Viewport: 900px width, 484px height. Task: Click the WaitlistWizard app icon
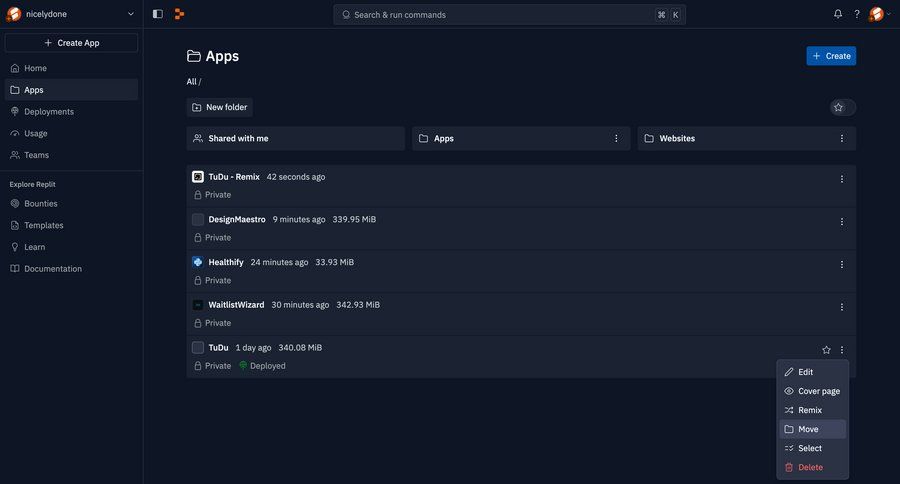(197, 305)
